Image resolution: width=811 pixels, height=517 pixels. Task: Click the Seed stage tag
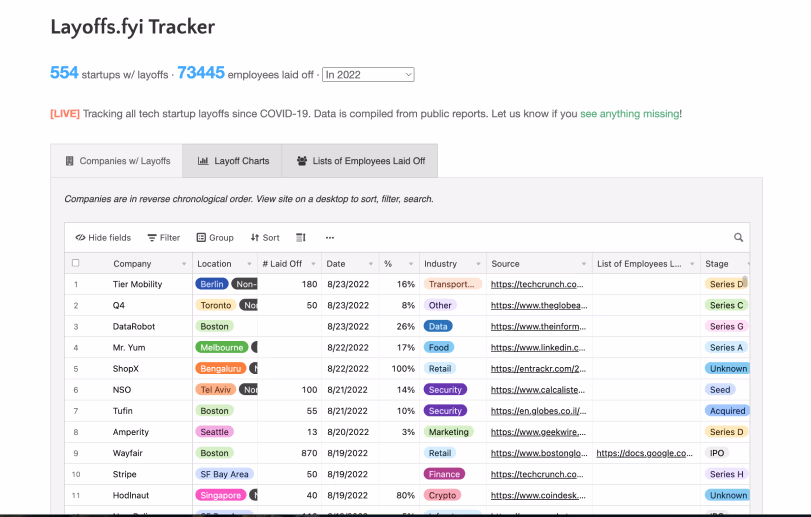720,390
